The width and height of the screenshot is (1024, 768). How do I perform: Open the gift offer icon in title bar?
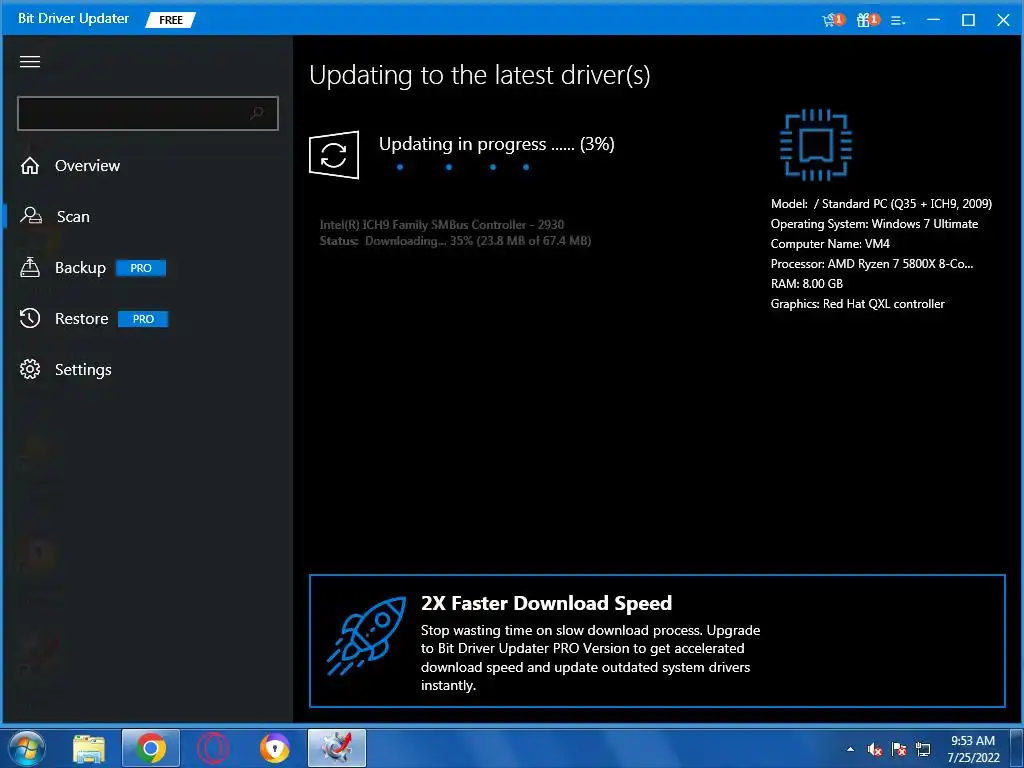867,20
